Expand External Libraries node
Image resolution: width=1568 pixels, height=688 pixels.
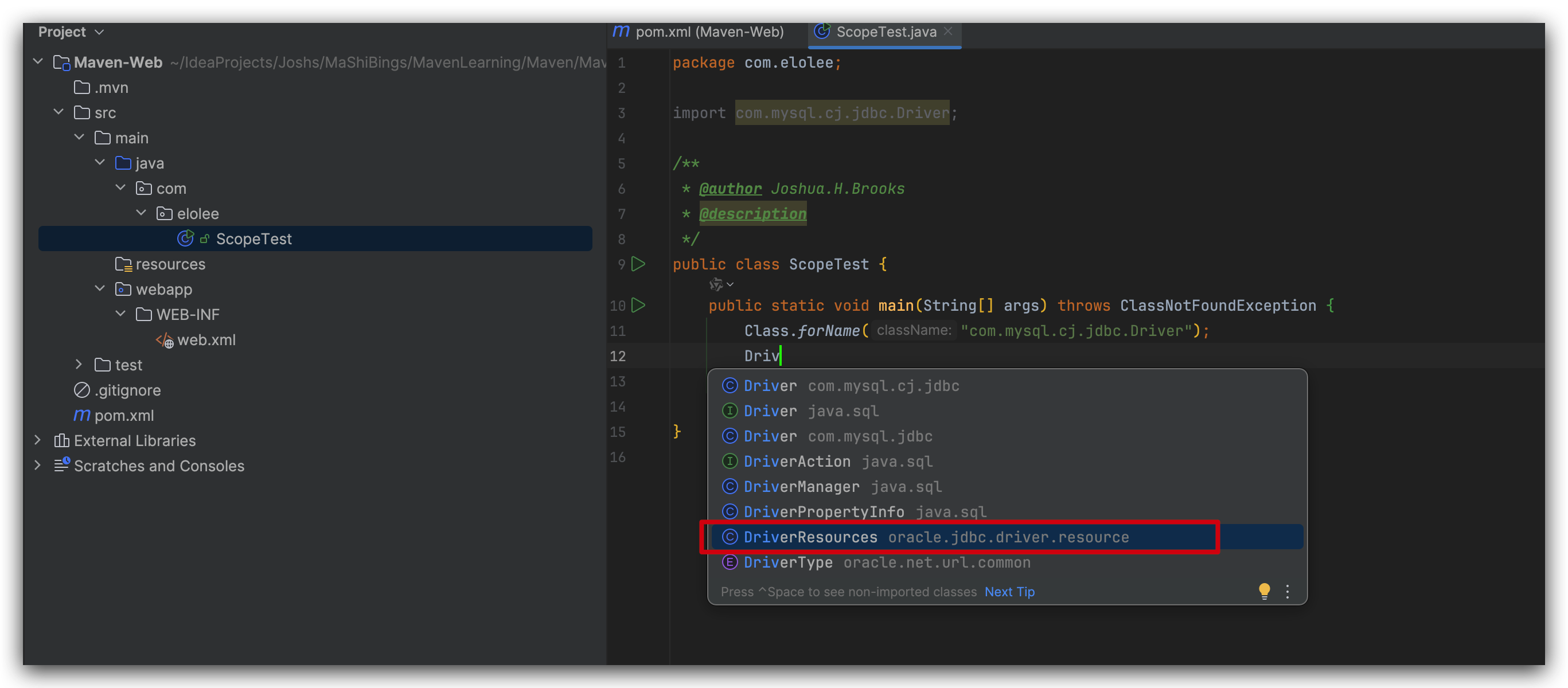tap(37, 440)
